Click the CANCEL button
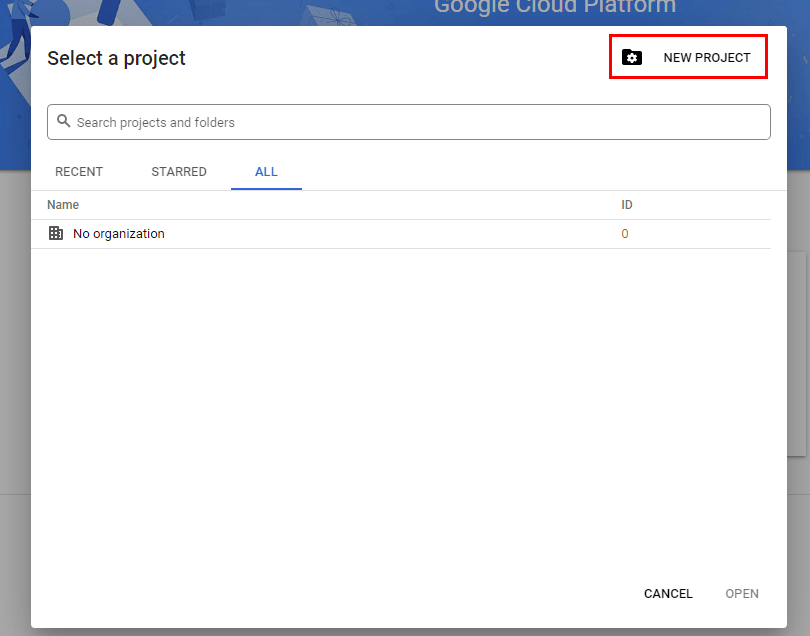 668,594
